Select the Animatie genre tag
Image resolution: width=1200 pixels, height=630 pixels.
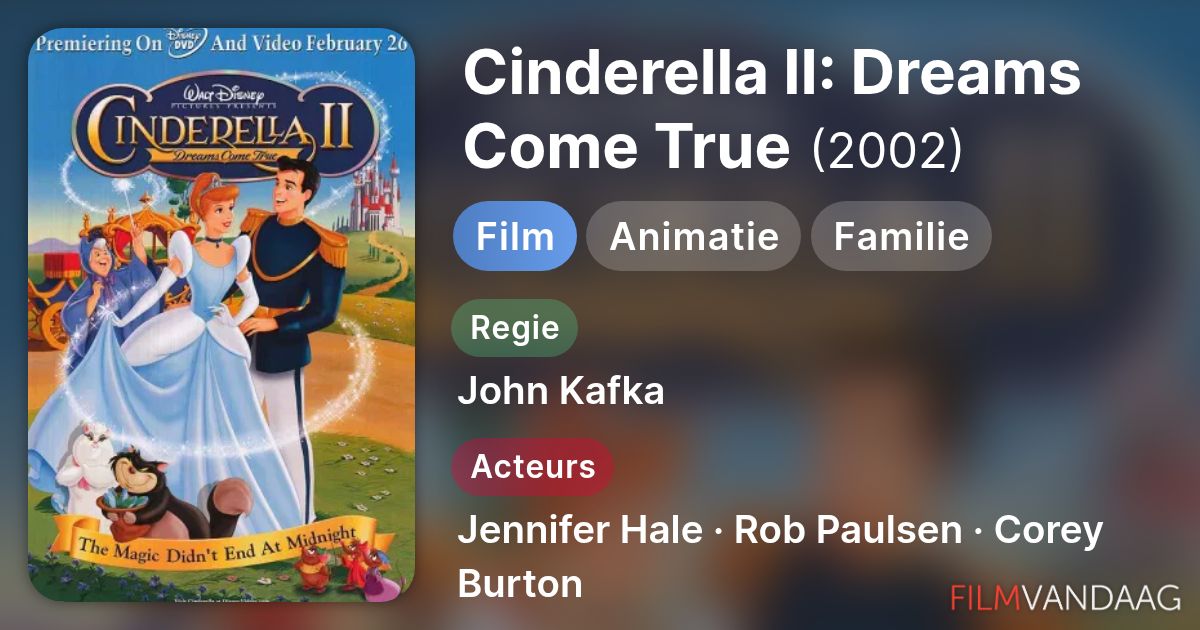(693, 237)
